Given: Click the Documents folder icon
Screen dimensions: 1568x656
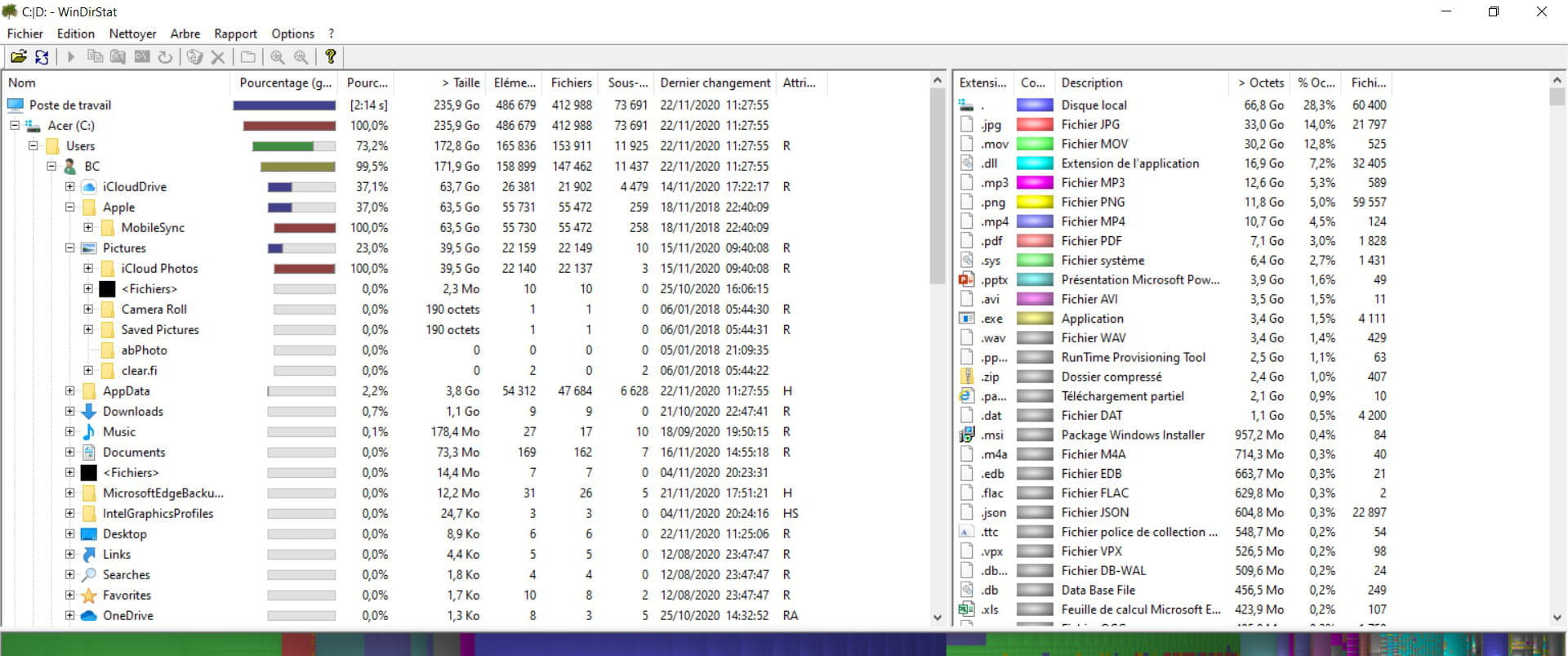Looking at the screenshot, I should pos(89,452).
